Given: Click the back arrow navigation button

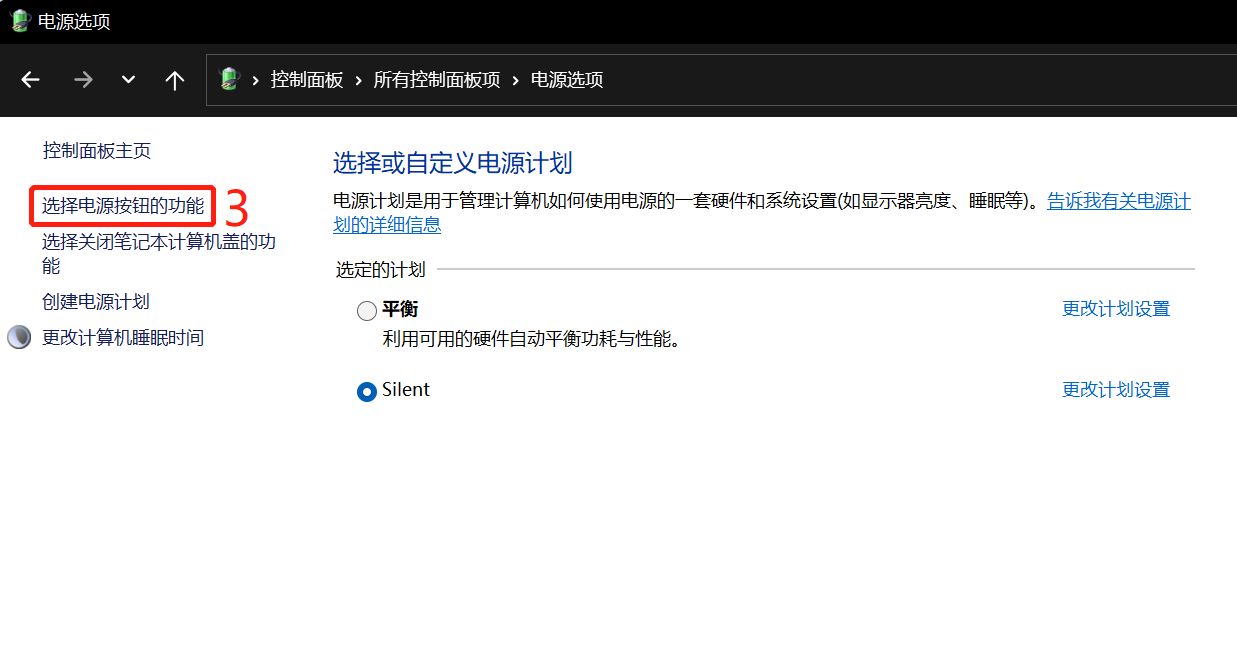Looking at the screenshot, I should (31, 80).
